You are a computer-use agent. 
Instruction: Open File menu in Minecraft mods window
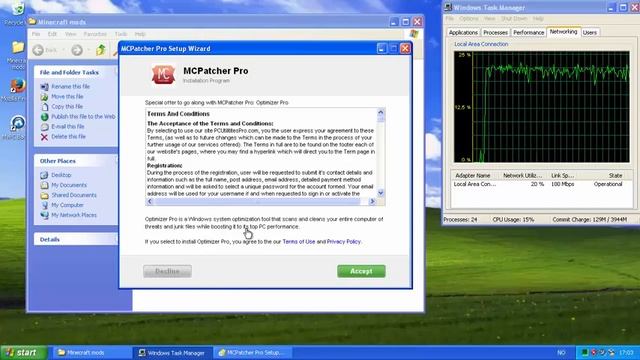(x=36, y=34)
